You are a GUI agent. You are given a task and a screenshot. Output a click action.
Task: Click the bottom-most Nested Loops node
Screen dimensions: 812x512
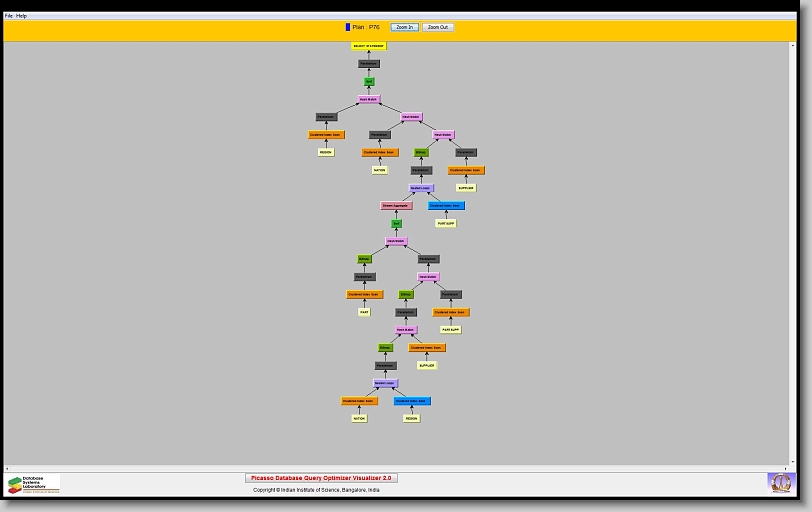[x=385, y=383]
